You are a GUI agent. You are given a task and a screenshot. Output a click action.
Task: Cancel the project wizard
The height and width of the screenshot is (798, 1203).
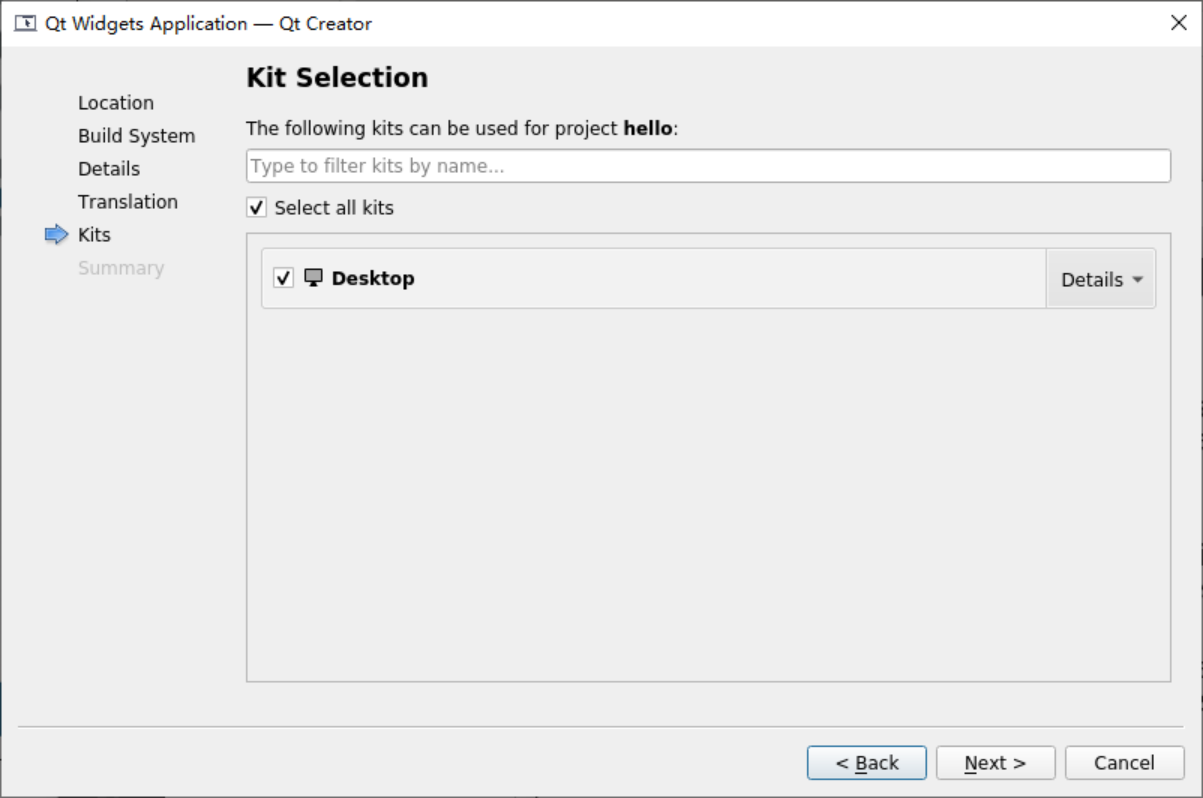pos(1124,763)
